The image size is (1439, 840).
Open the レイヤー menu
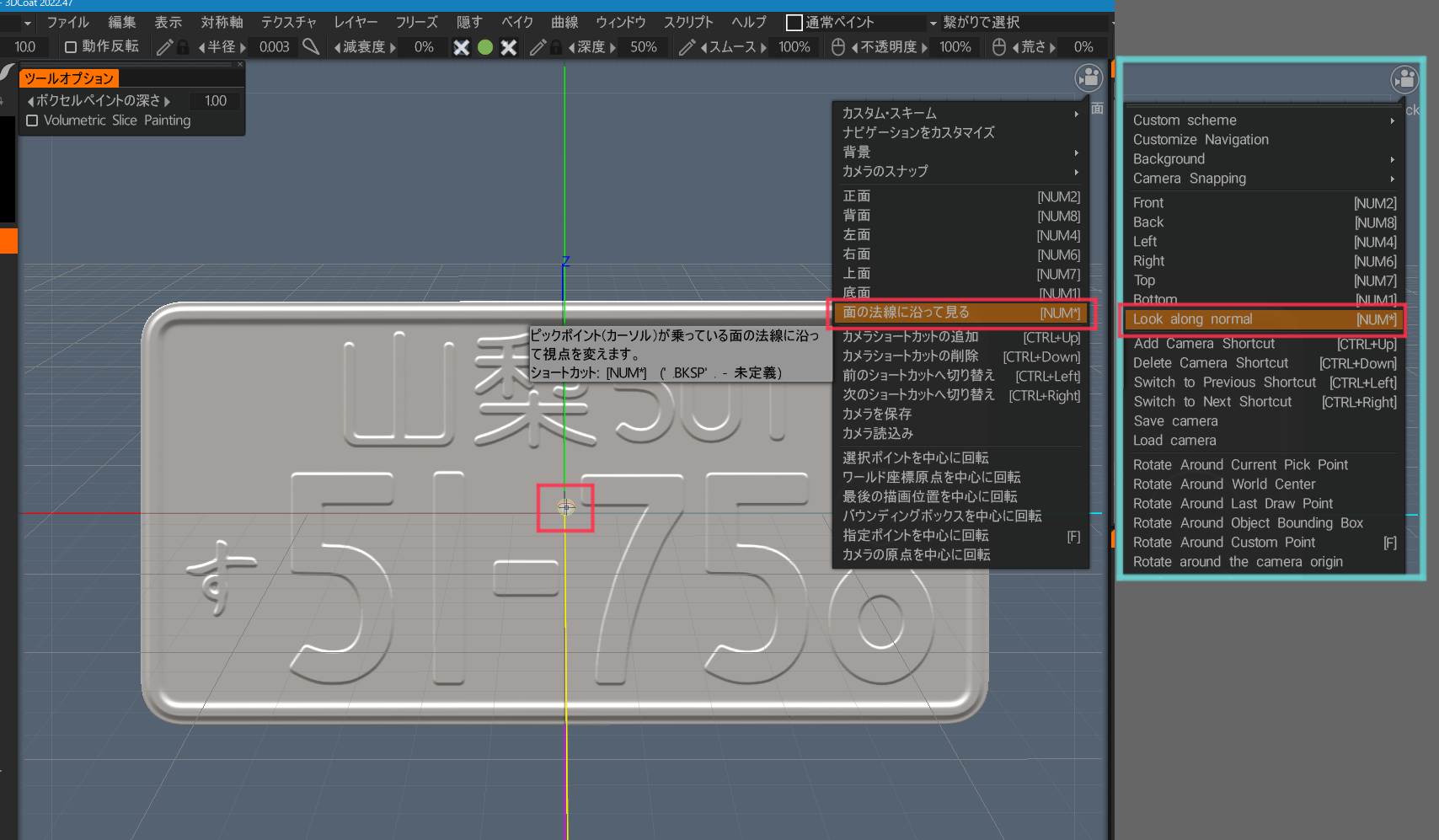pos(356,23)
